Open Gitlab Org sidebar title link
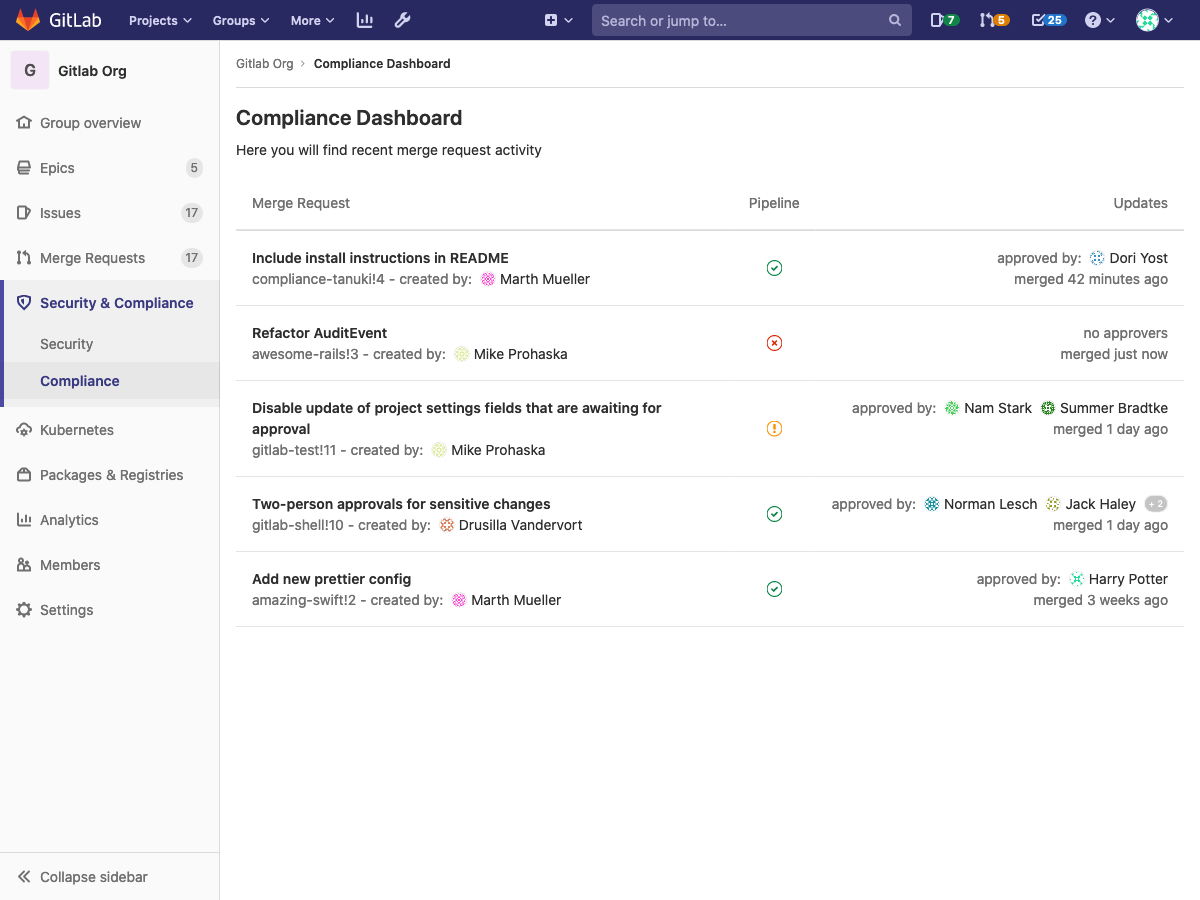Viewport: 1200px width, 900px height. [x=92, y=71]
